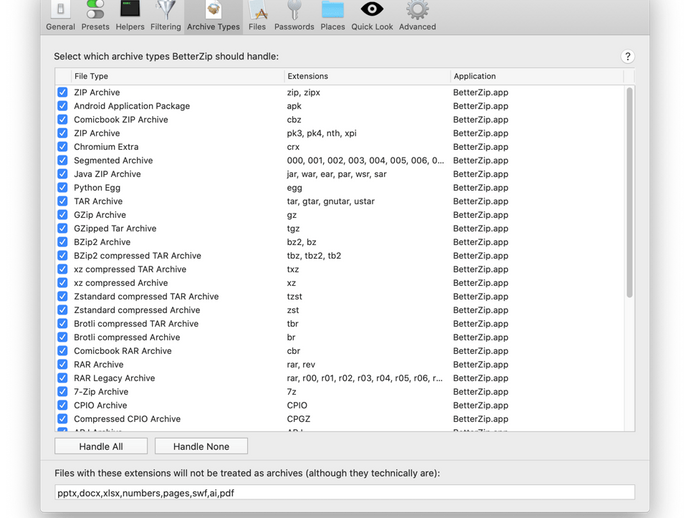Select BZip2 compressed TAR Archive row
This screenshot has width=690, height=518.
[339, 256]
